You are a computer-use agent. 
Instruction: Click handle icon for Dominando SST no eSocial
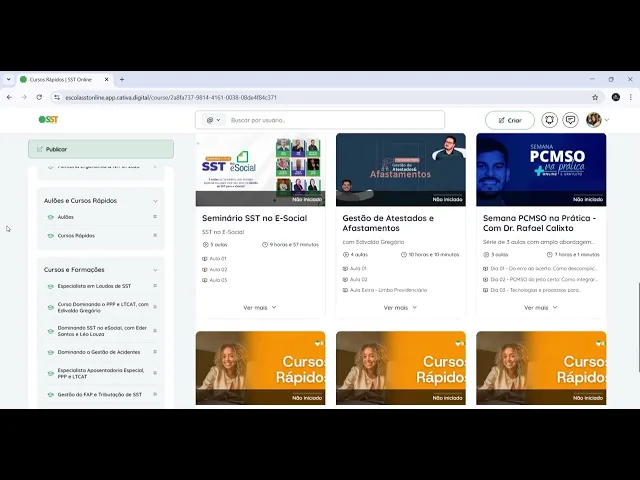click(x=155, y=331)
